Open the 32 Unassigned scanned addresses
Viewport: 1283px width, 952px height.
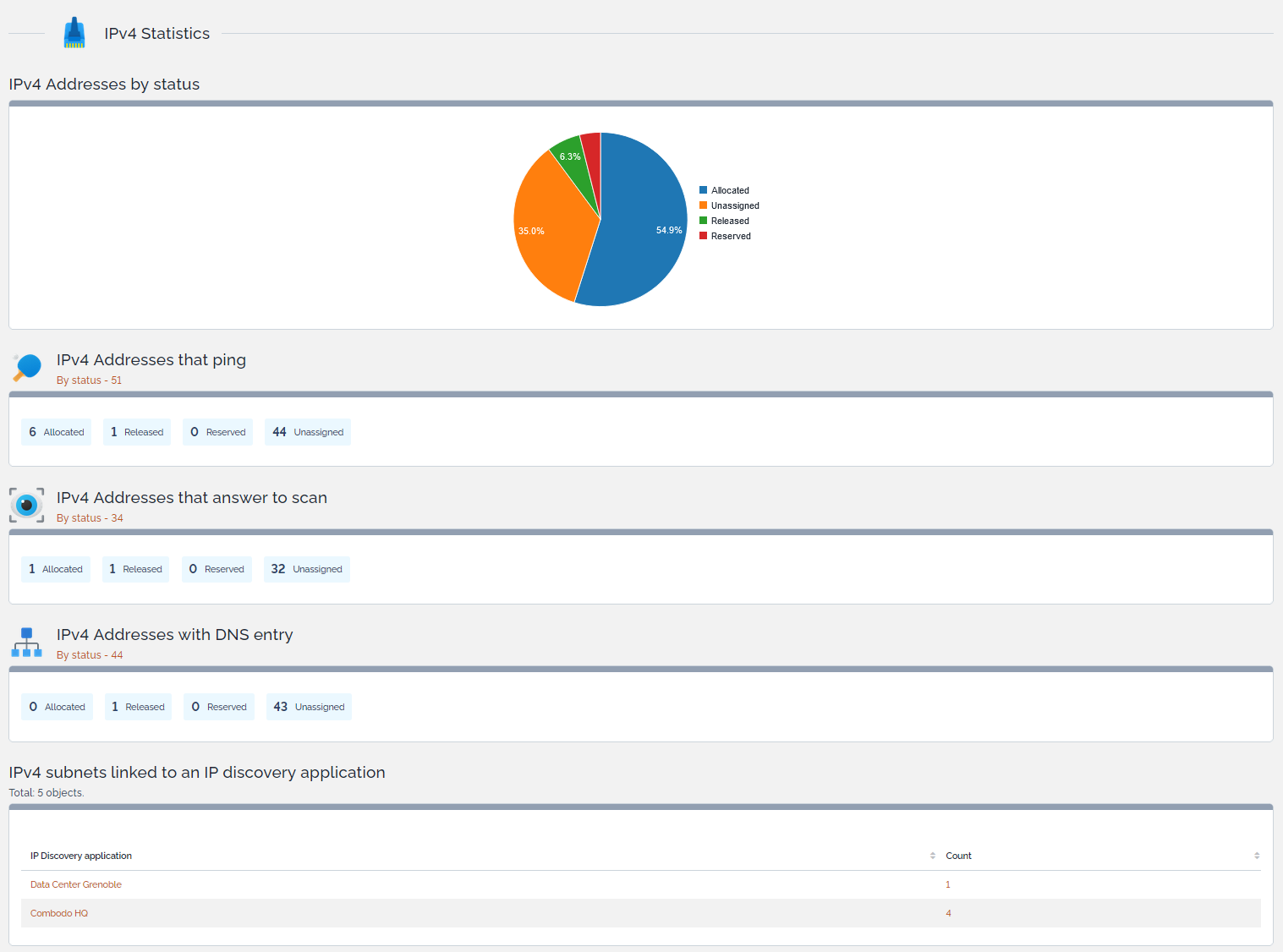click(306, 569)
